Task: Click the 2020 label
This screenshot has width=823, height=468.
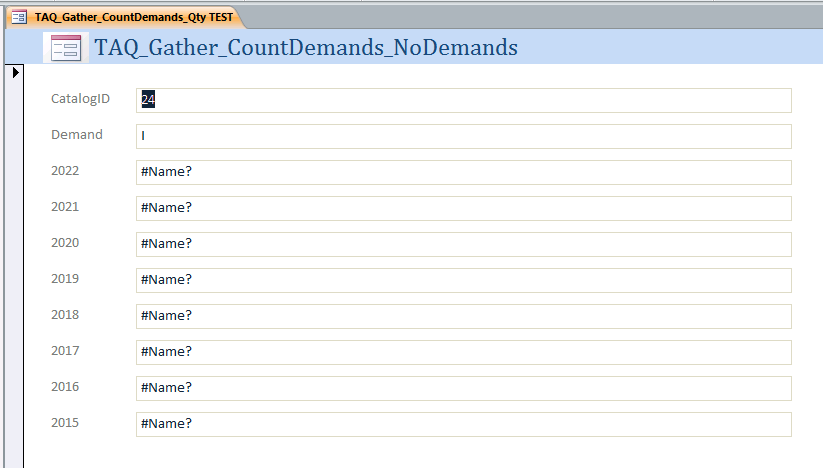Action: (65, 242)
